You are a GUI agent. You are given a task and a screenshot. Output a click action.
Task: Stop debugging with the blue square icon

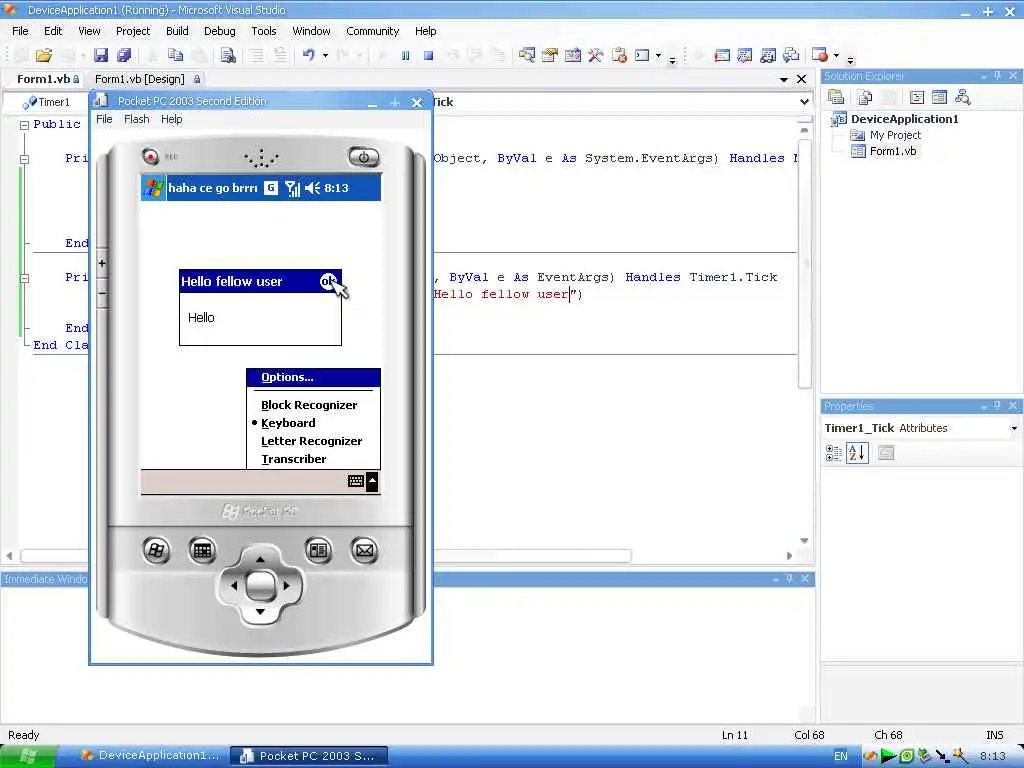click(428, 56)
